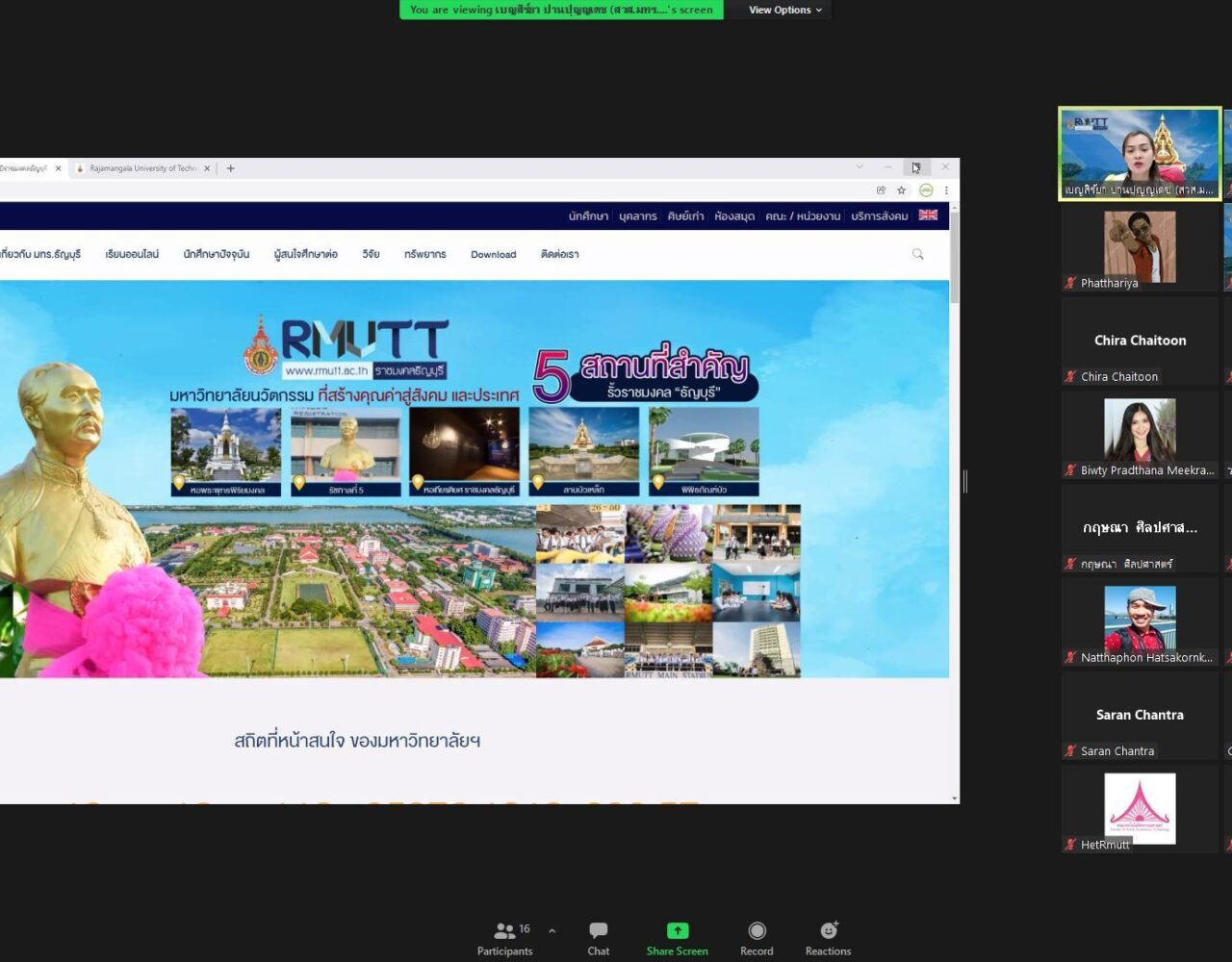This screenshot has height=962, width=1232.
Task: Click muted mic icon beside Natthaphon Hatsakornk
Action: point(1070,658)
